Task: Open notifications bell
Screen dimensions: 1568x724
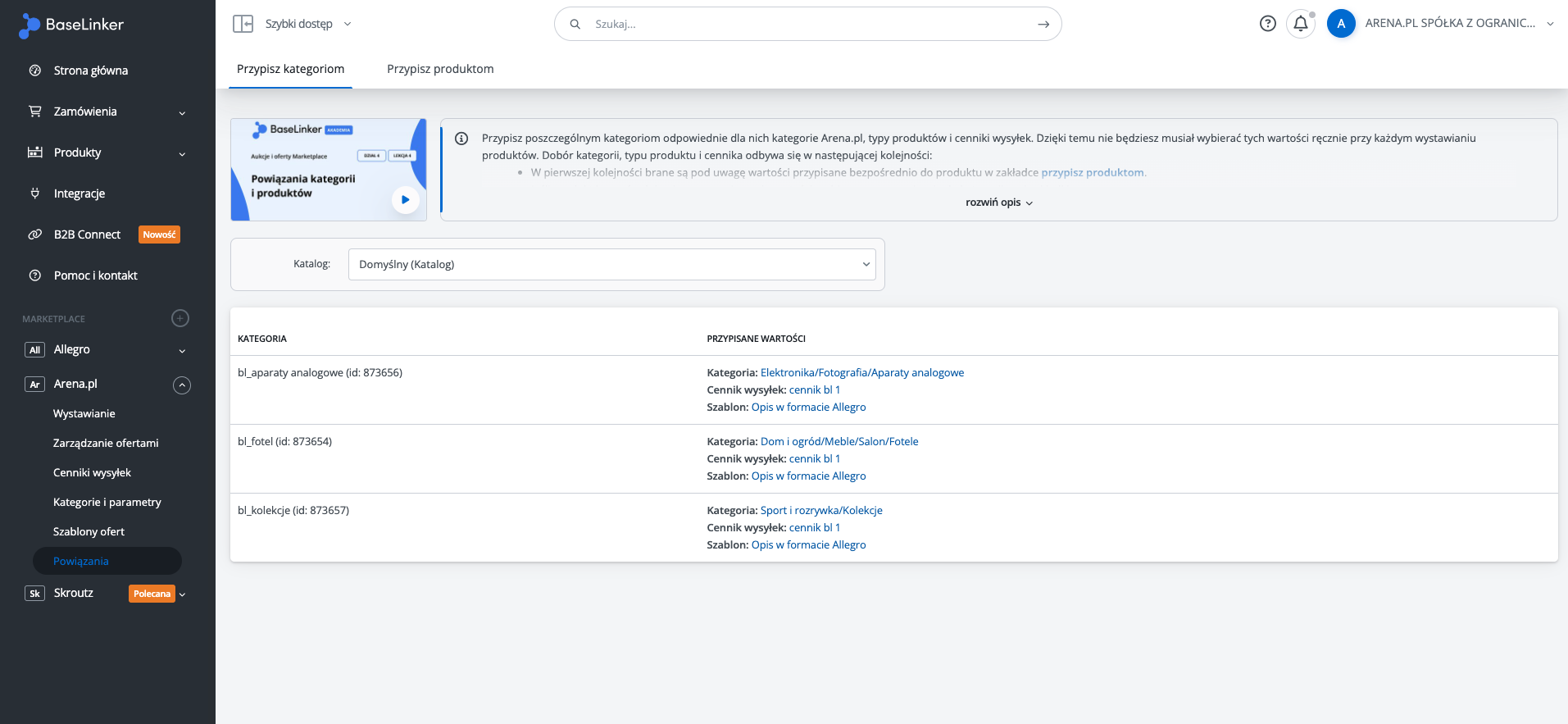Action: click(x=1301, y=24)
